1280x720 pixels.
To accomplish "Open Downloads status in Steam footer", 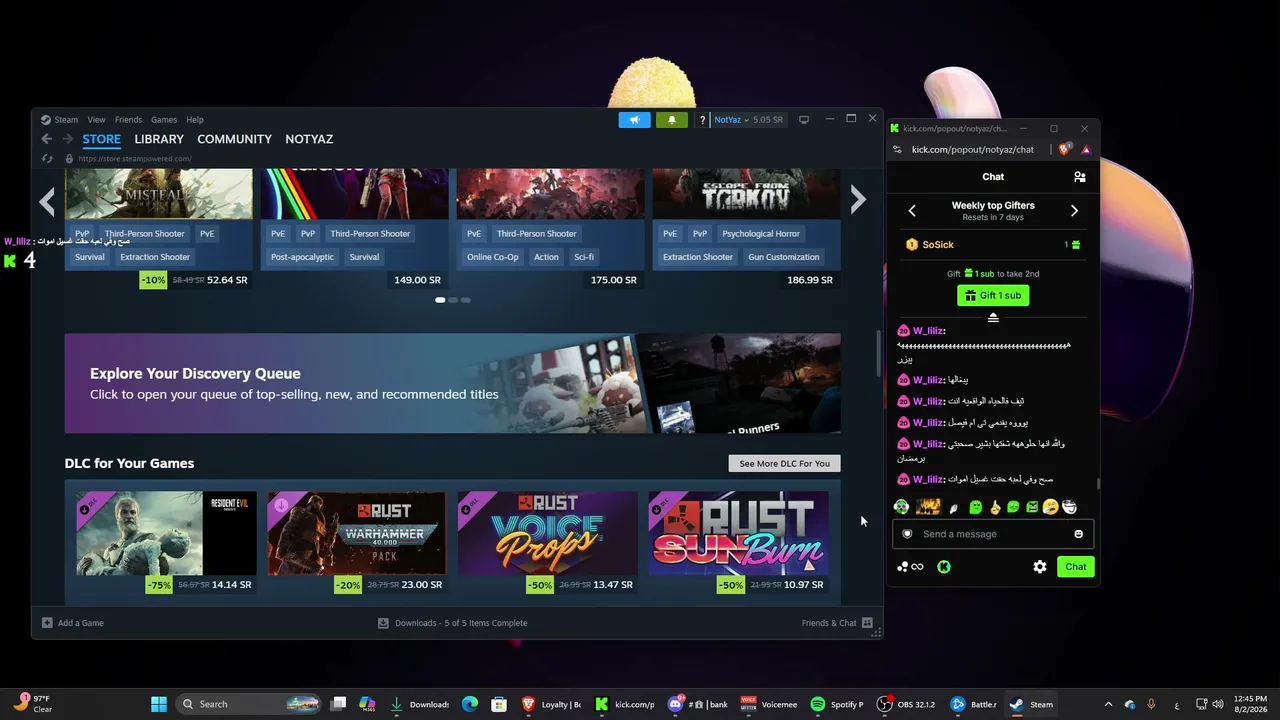I will coord(452,623).
